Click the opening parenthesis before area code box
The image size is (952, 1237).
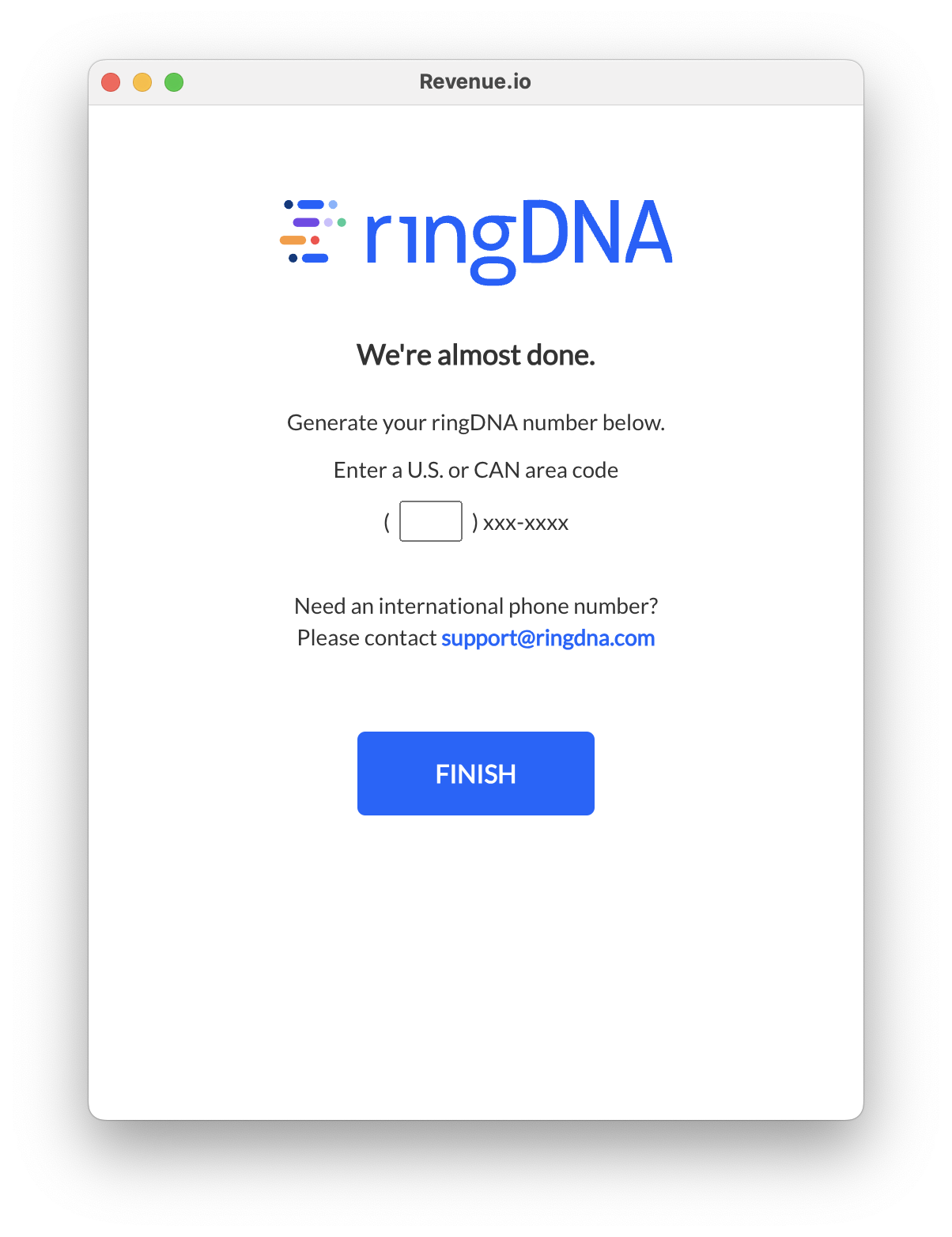coord(387,523)
